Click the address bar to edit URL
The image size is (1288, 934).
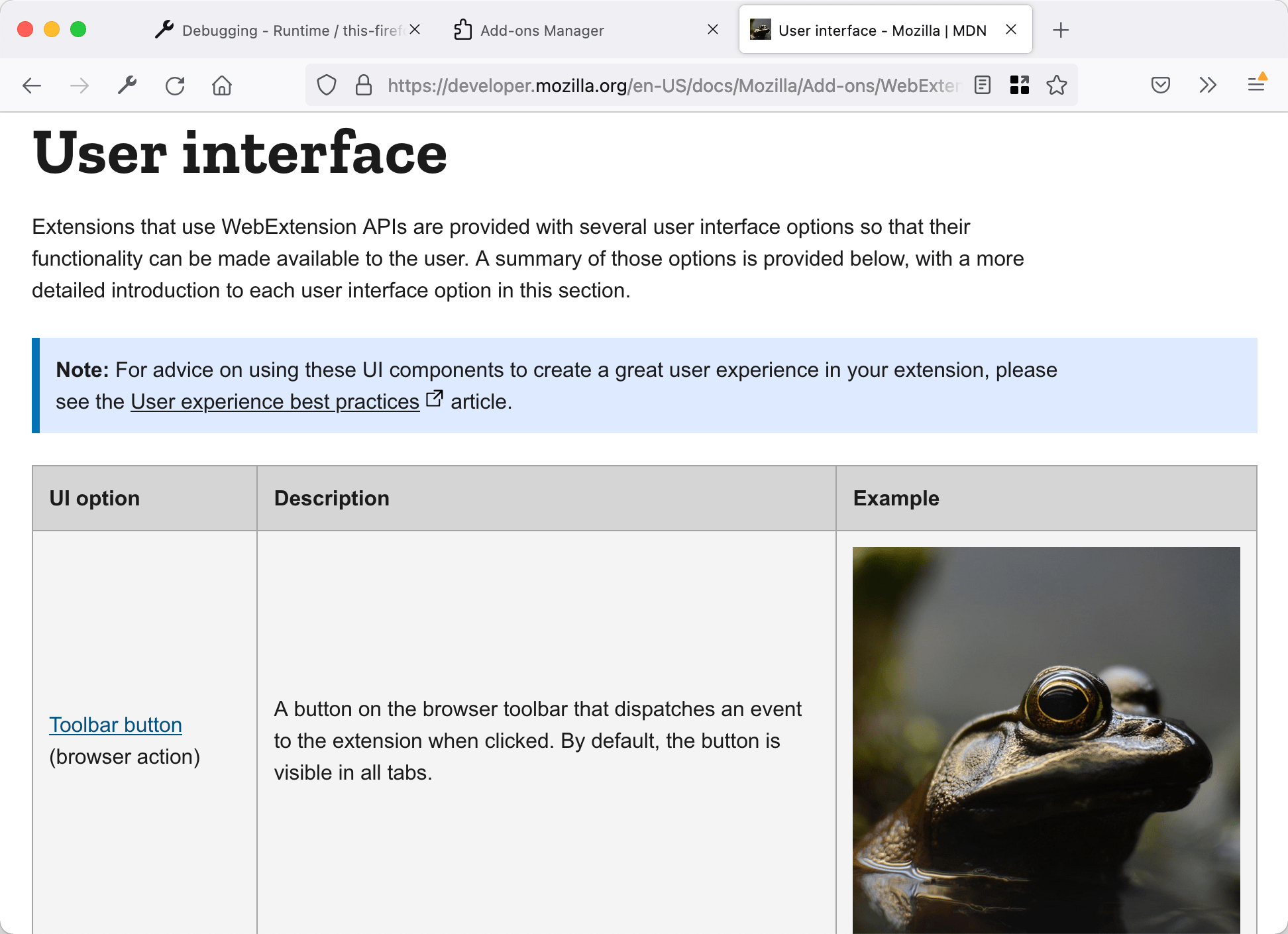pyautogui.click(x=663, y=85)
